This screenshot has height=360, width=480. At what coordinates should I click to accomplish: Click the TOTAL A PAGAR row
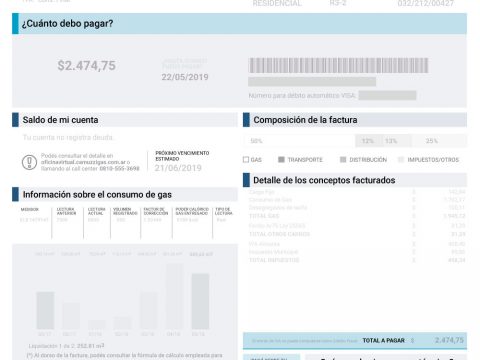pyautogui.click(x=355, y=340)
